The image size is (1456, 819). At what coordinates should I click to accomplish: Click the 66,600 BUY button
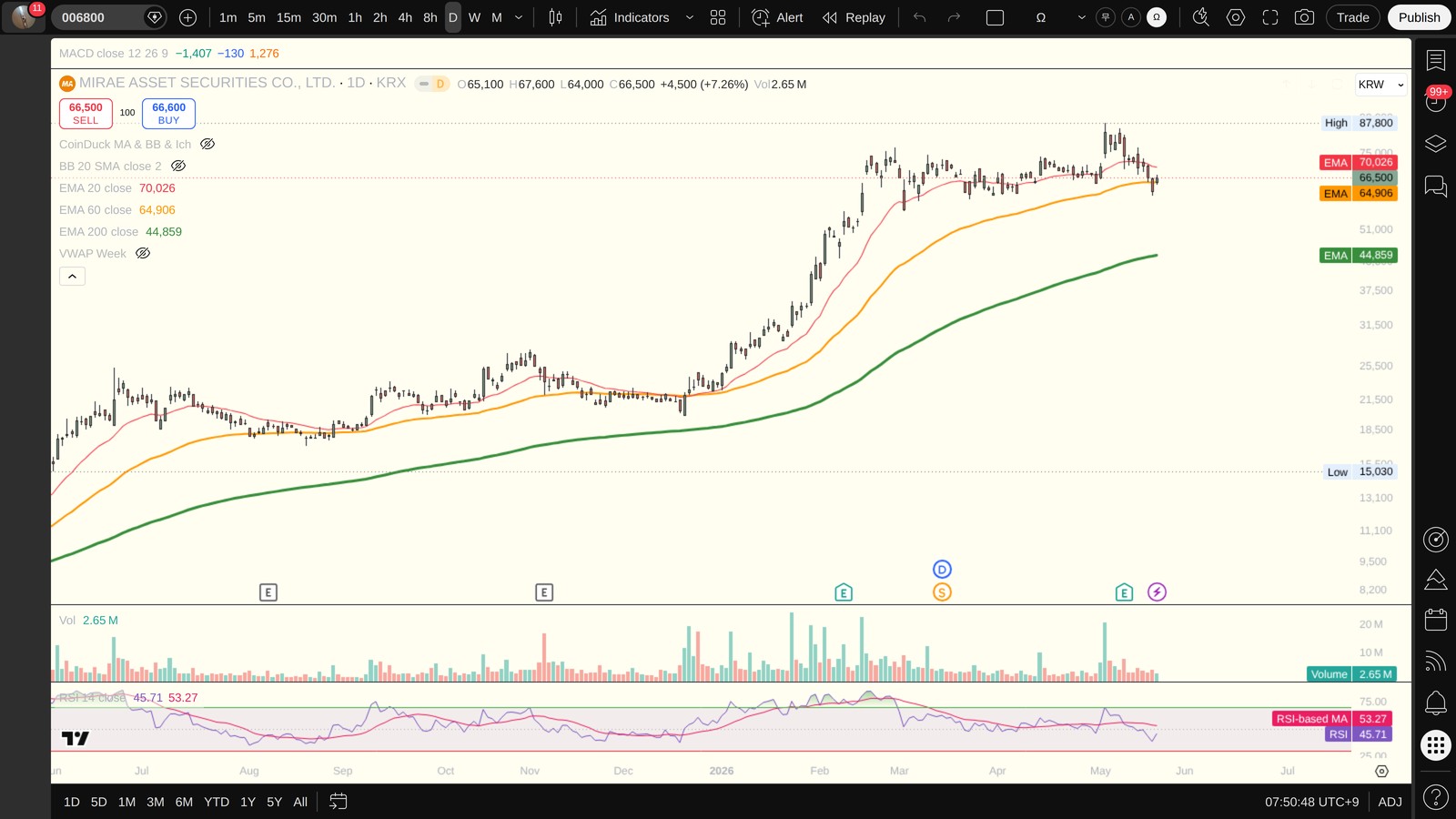pos(168,114)
